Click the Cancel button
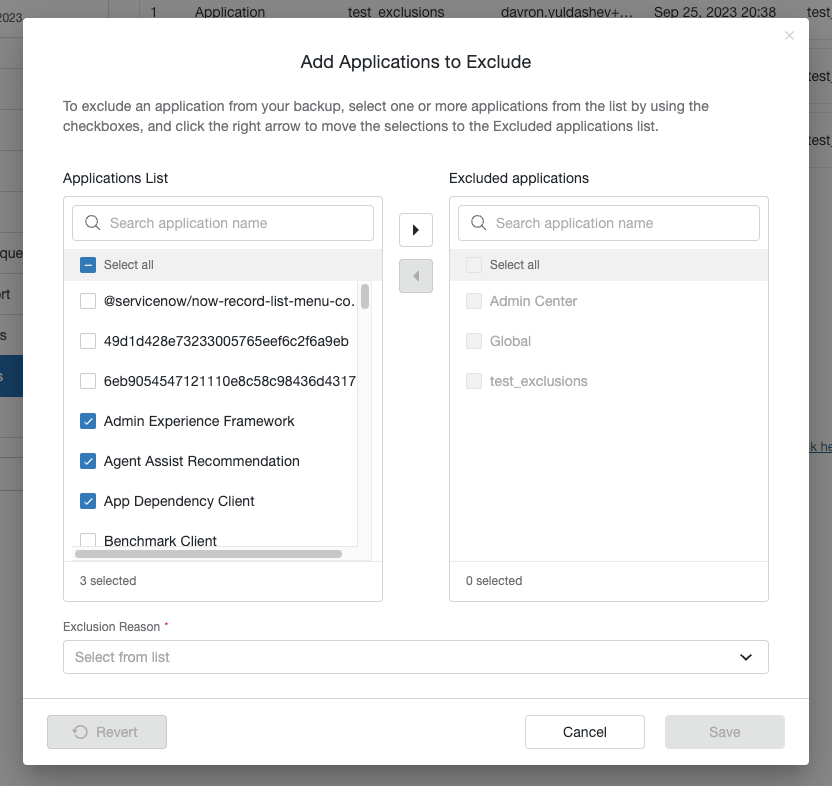832x786 pixels. click(x=584, y=732)
